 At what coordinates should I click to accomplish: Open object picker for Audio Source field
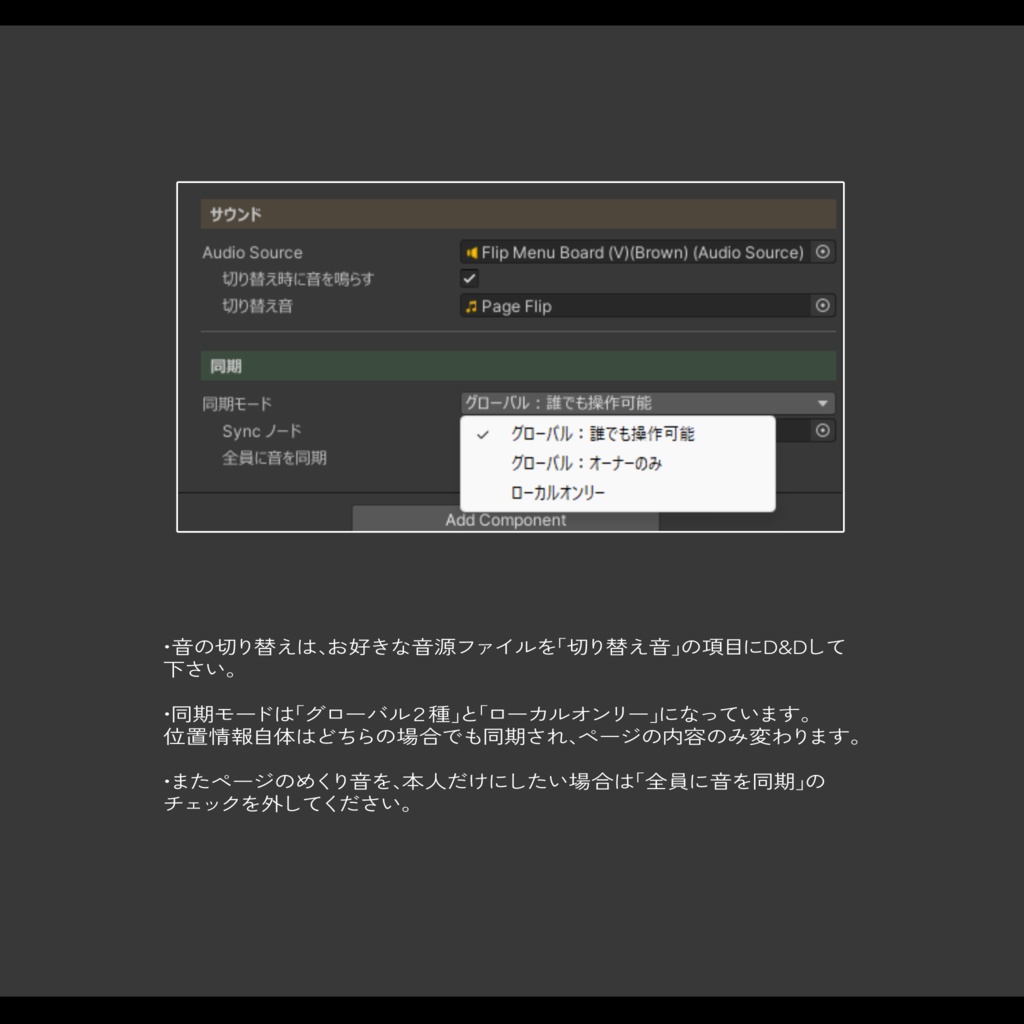(x=822, y=252)
